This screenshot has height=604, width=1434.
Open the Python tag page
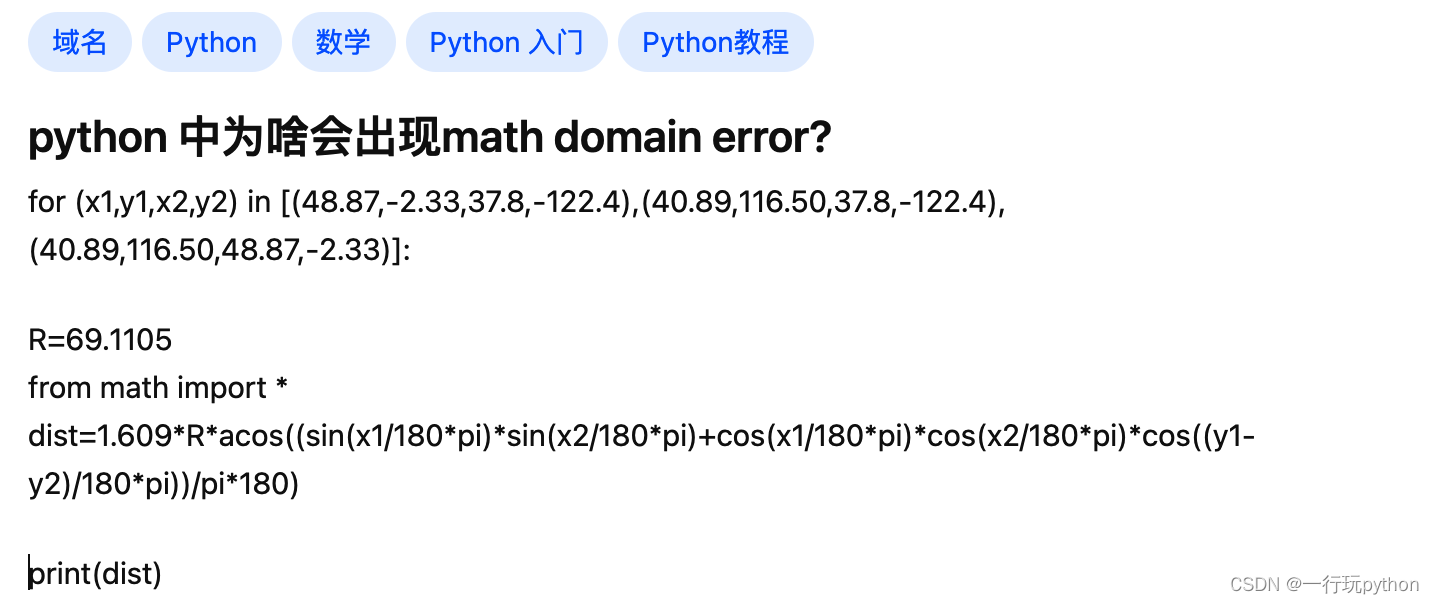tap(211, 41)
